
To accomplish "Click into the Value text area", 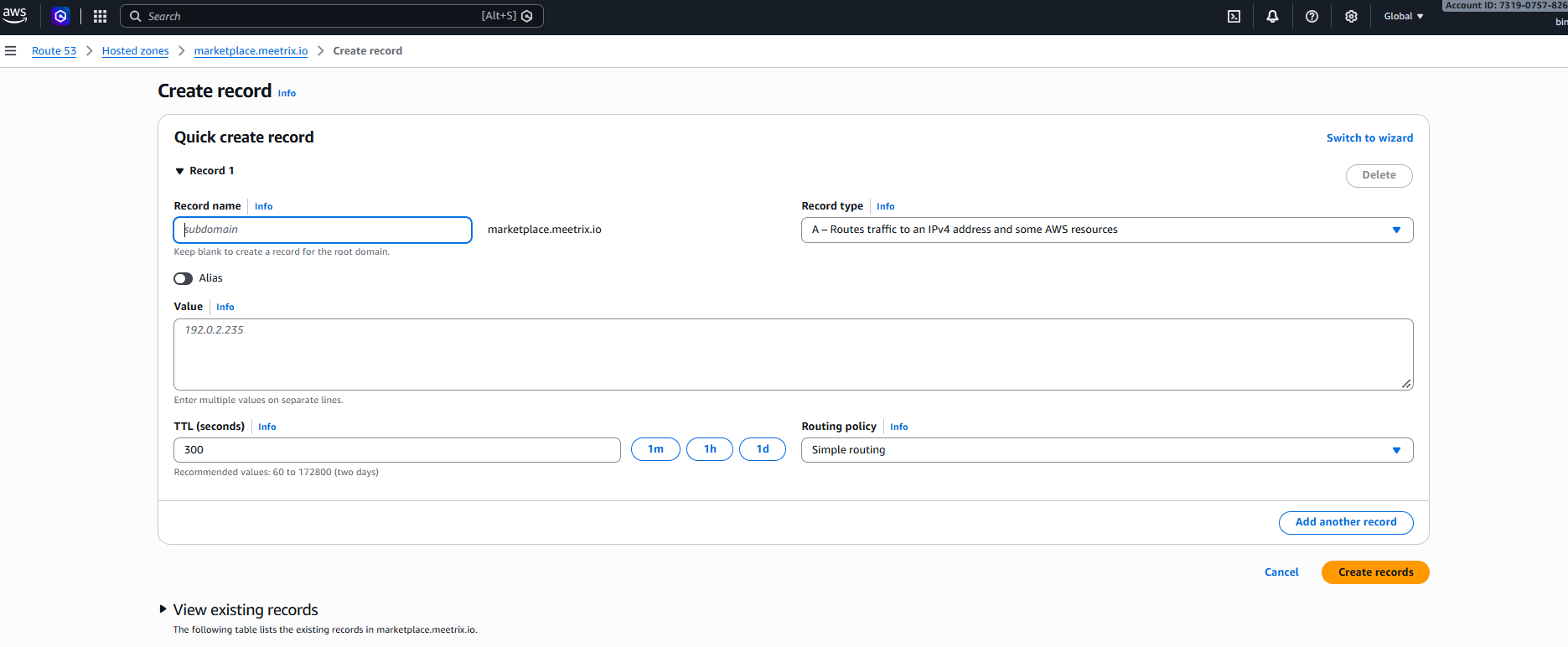I will pos(793,355).
